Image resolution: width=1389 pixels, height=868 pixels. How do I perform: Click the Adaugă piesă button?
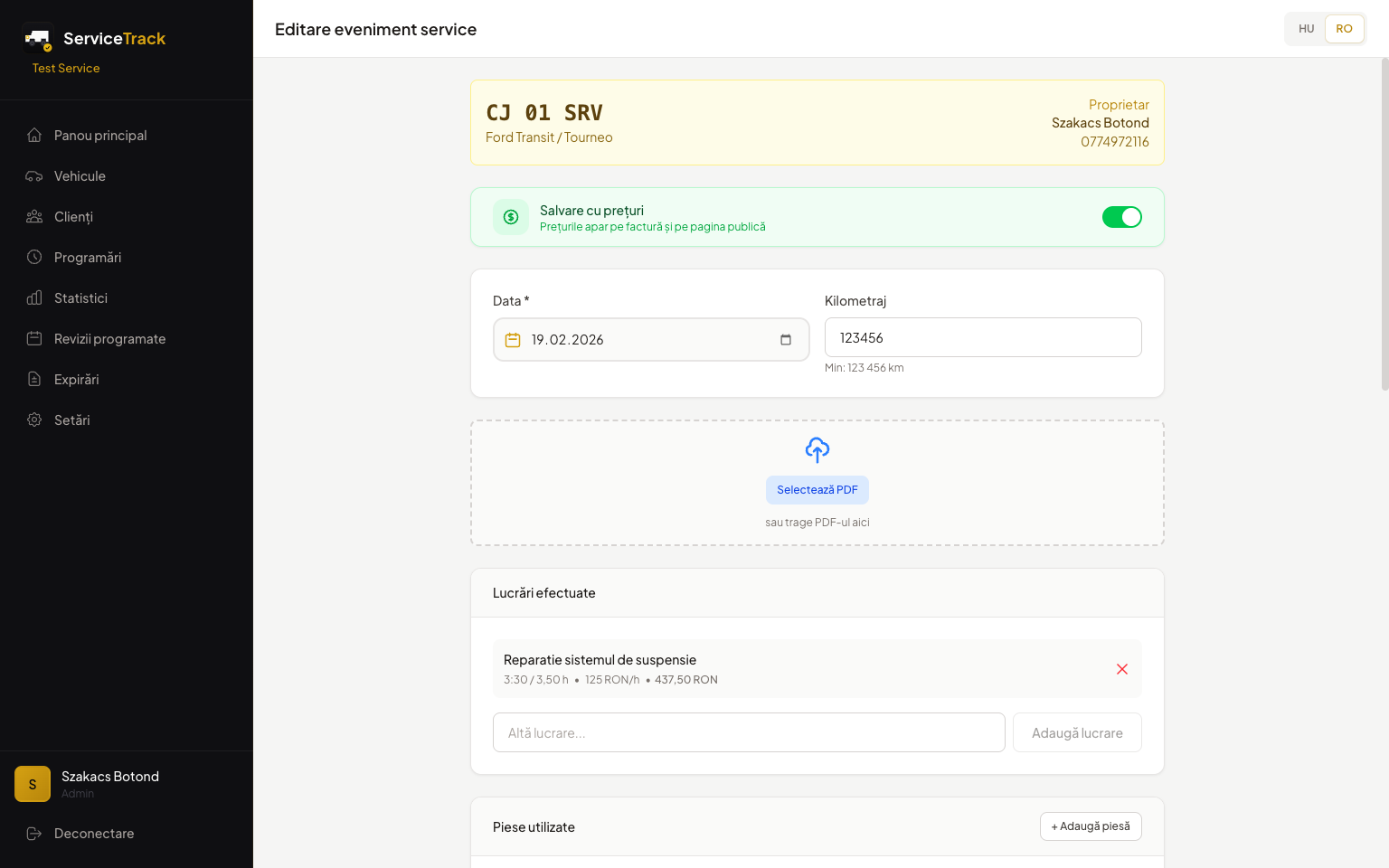click(x=1090, y=826)
